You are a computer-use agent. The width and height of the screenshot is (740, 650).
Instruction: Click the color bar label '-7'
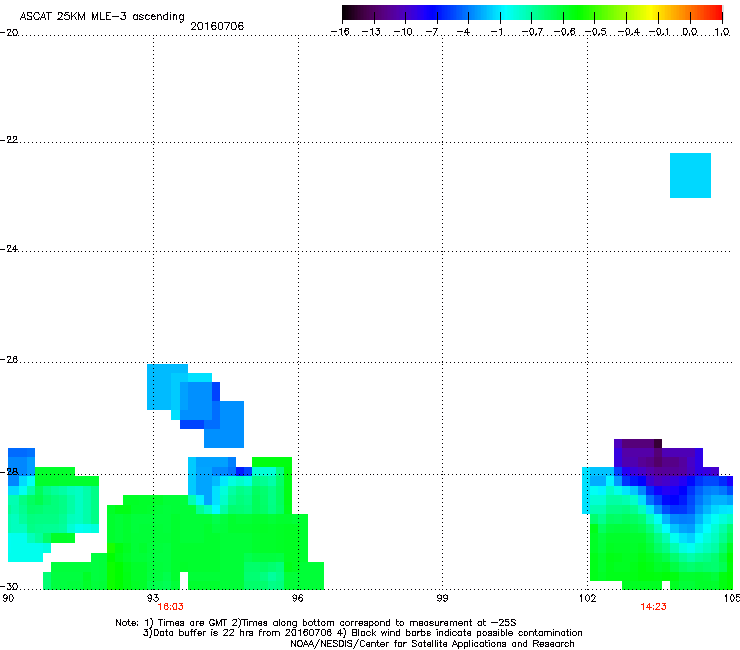tap(432, 32)
